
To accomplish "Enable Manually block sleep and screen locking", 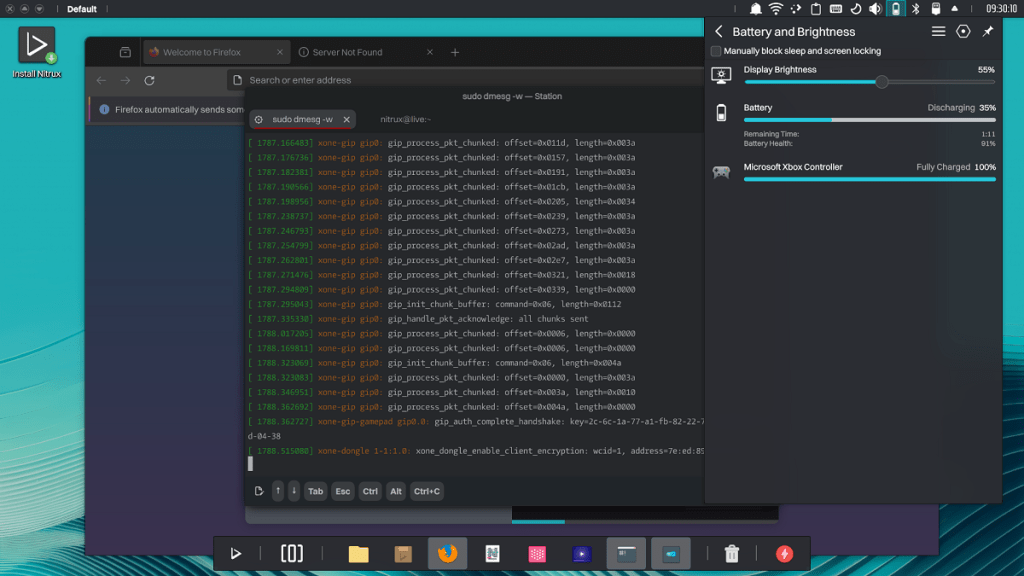I will (x=715, y=50).
